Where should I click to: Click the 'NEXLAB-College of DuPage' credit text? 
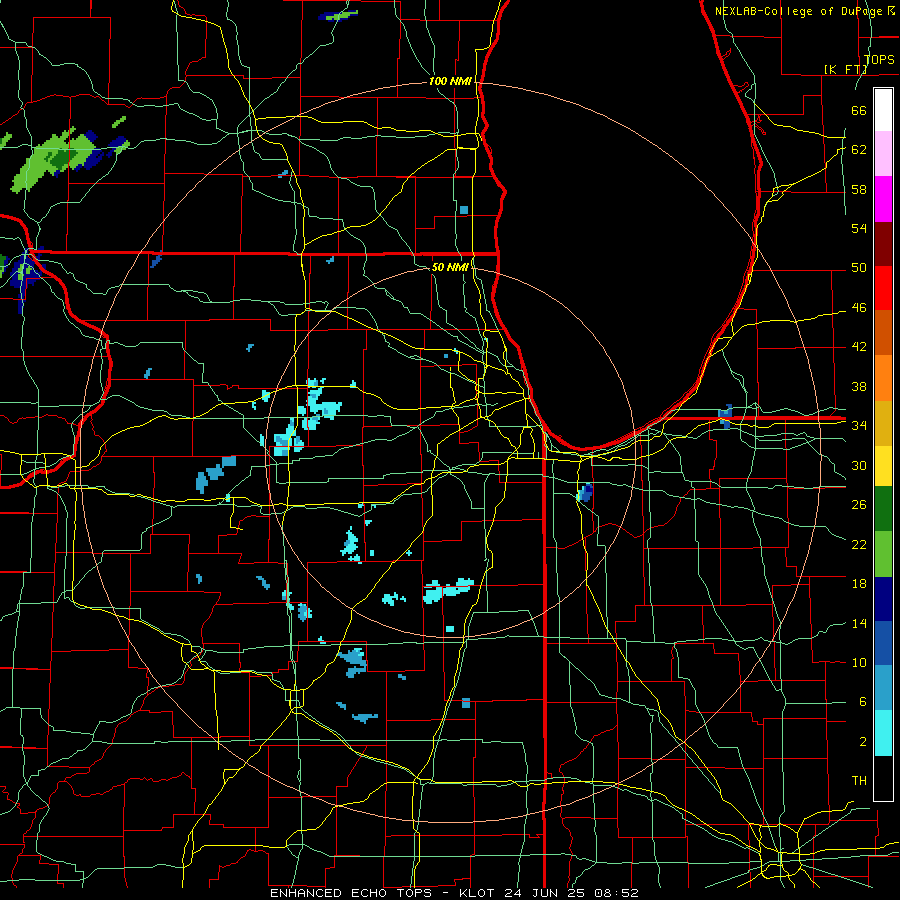tap(798, 11)
